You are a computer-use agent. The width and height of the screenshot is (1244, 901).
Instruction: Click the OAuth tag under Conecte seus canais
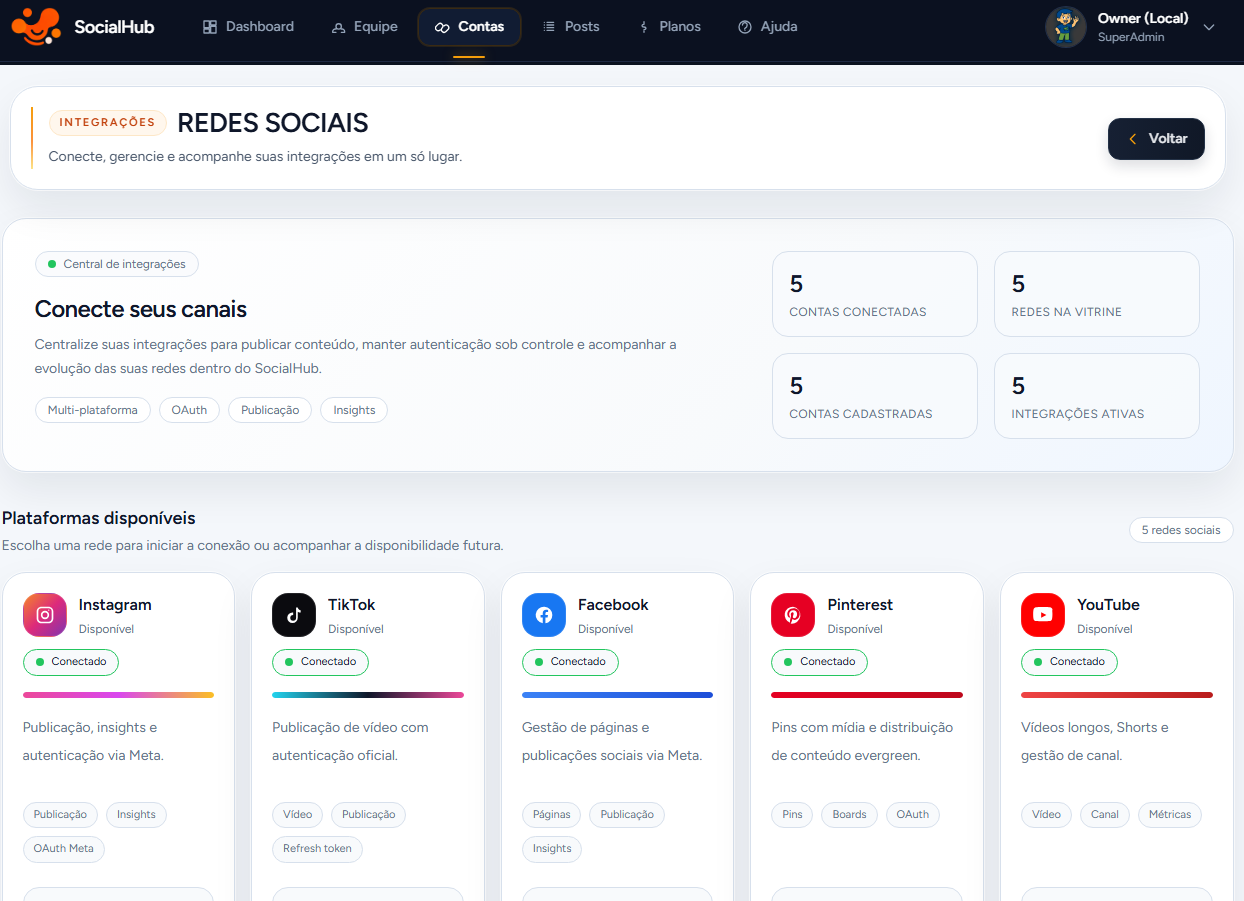189,410
